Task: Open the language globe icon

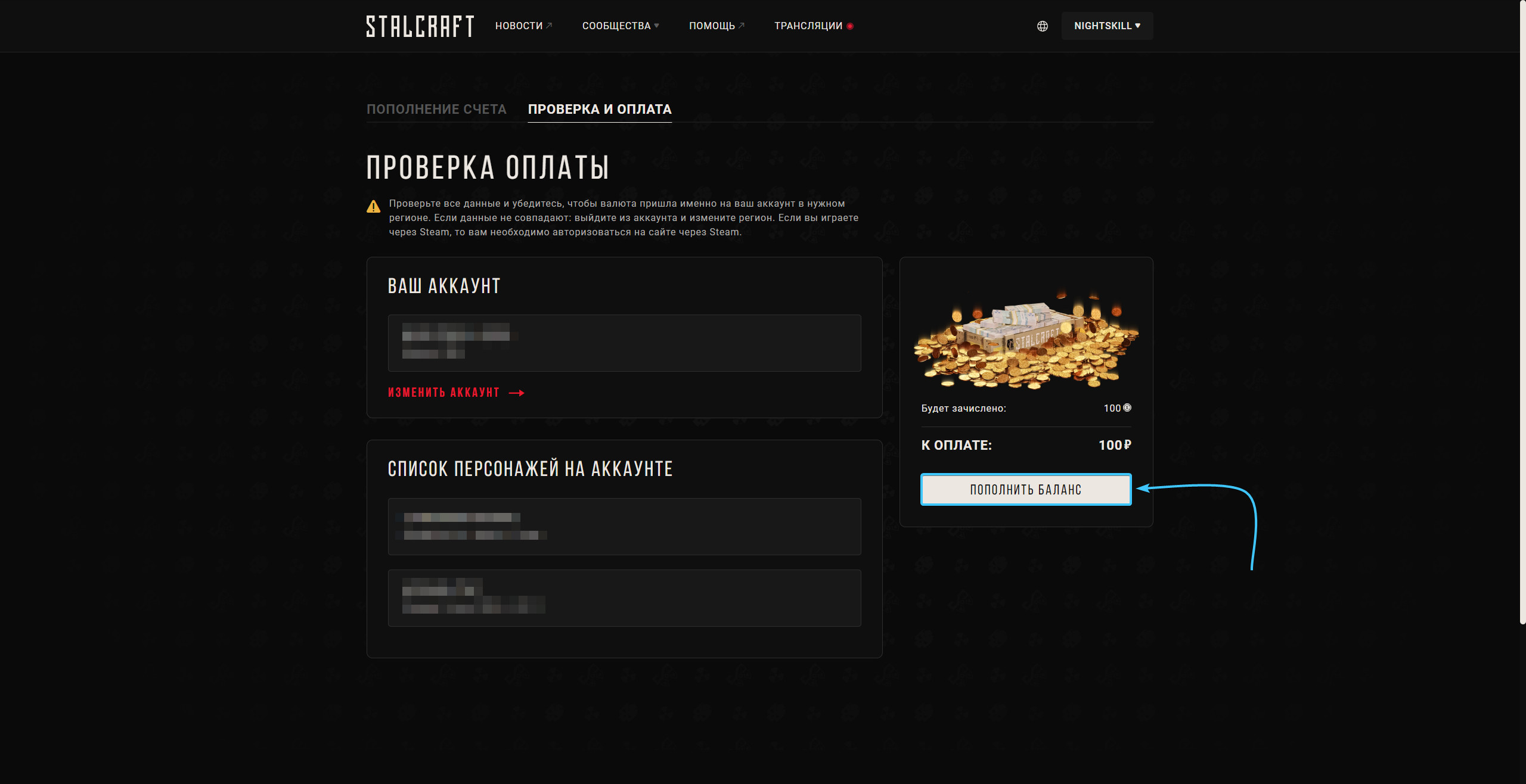Action: pos(1042,26)
